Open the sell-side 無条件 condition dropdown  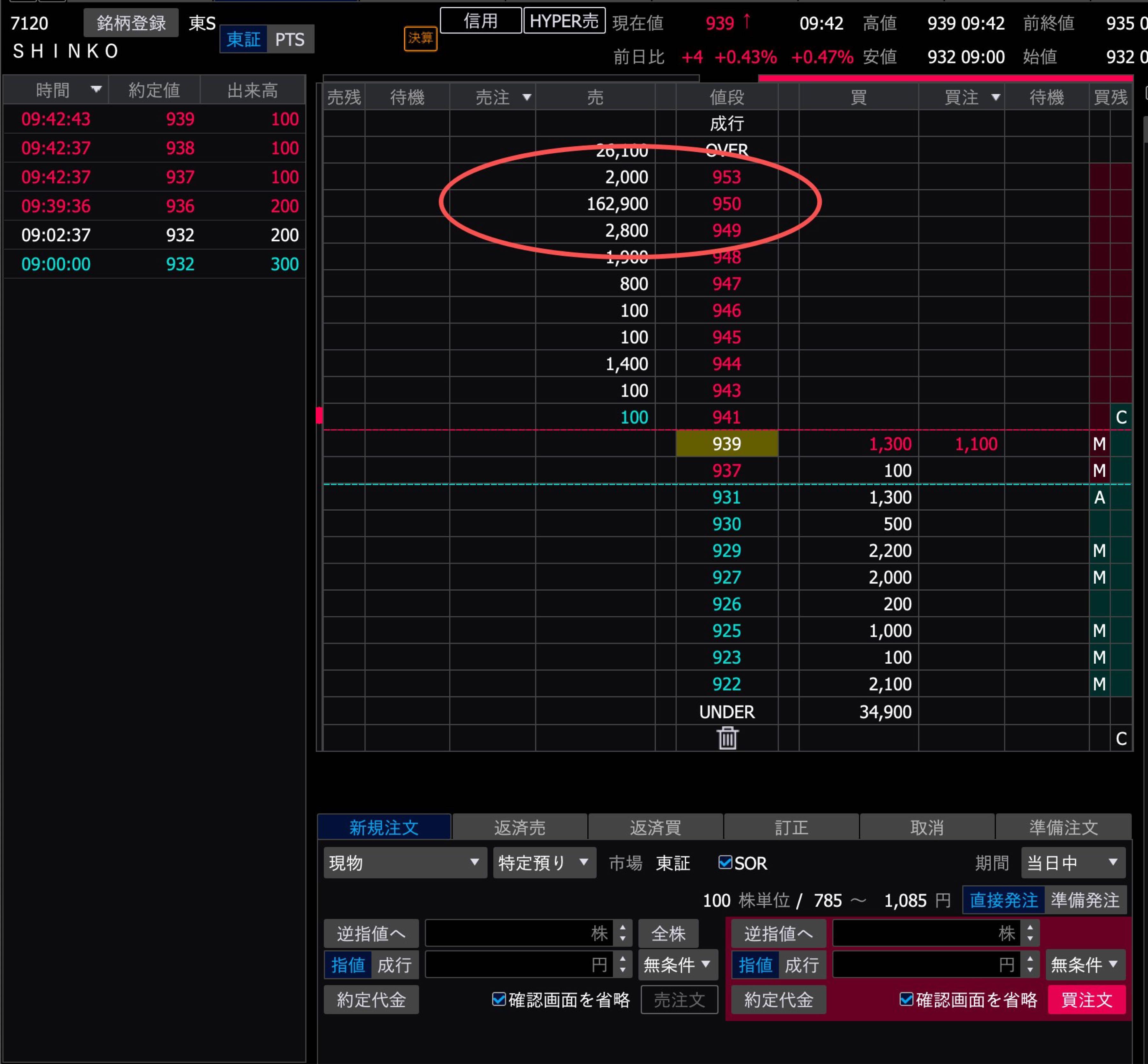tap(678, 965)
